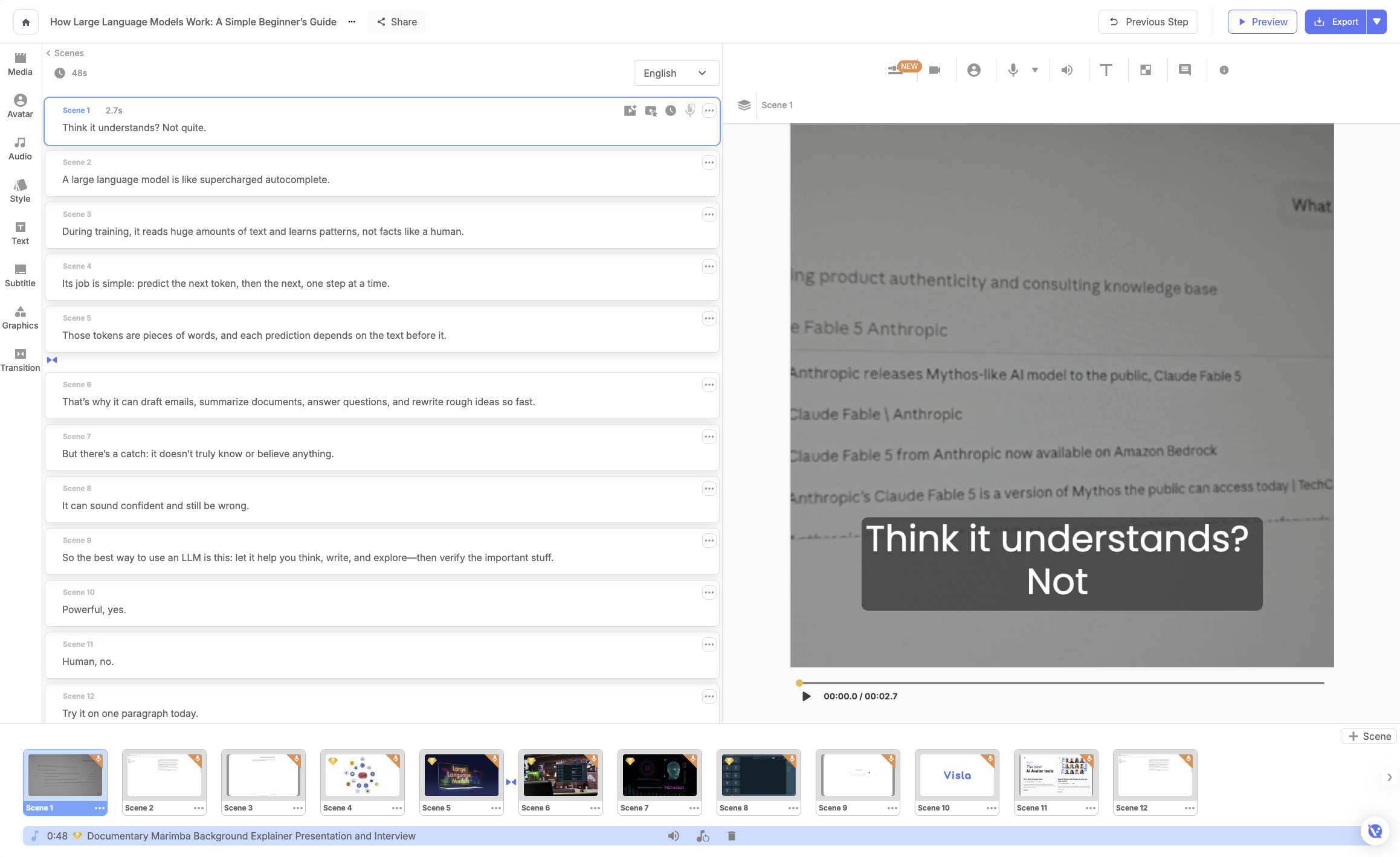Click Scene 1 voice-over microphone icon
This screenshot has height=857, width=1400.
coord(690,111)
